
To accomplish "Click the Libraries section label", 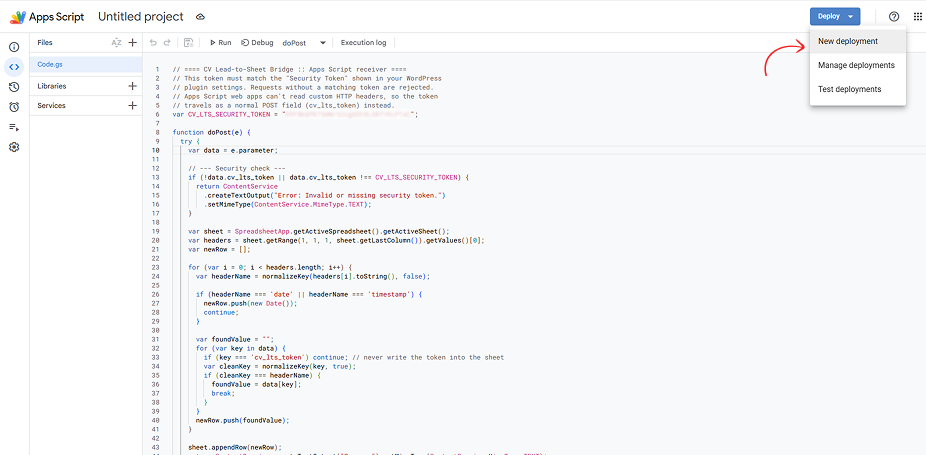I will (51, 86).
